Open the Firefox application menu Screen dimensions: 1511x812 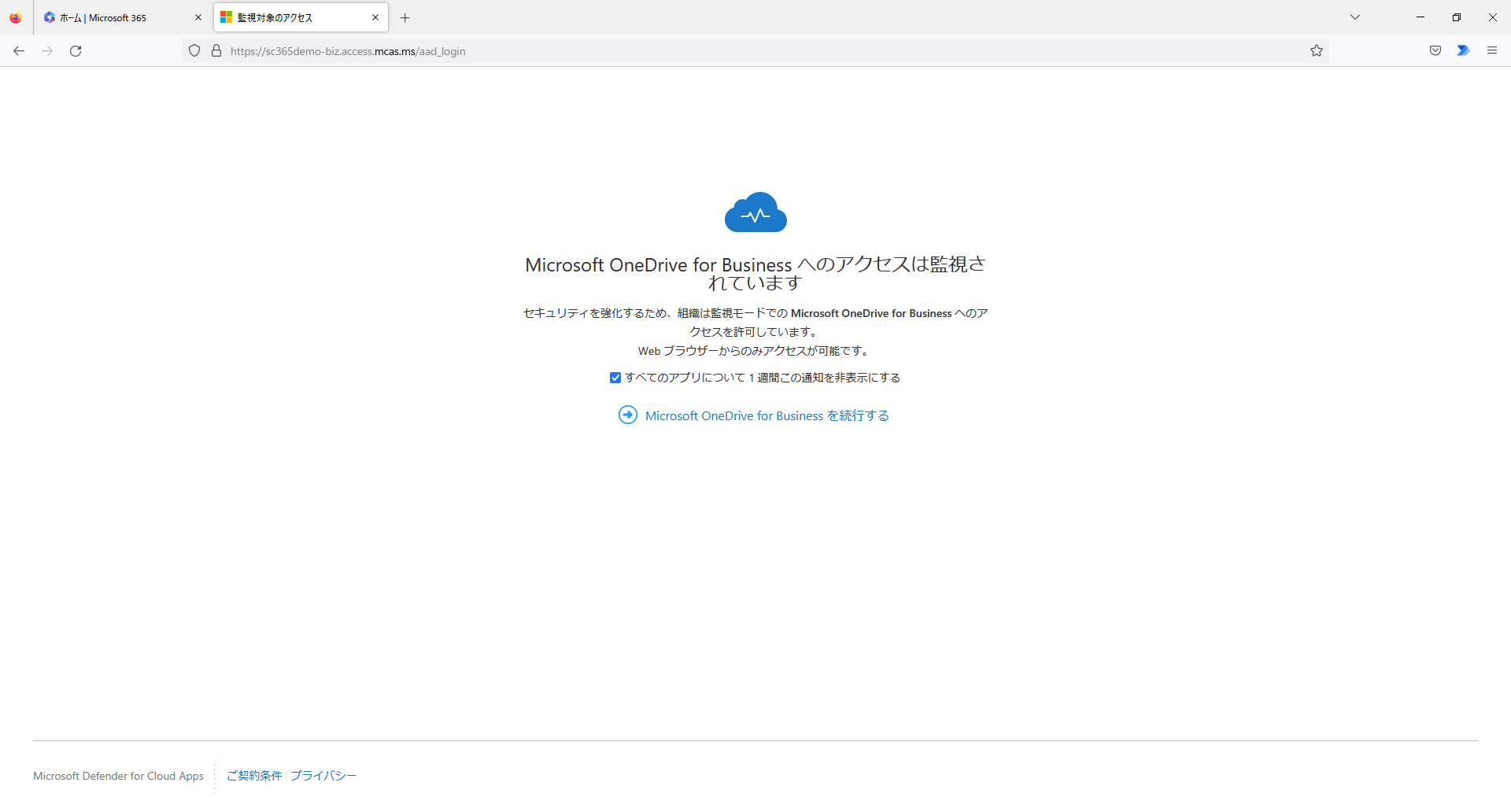[x=1491, y=51]
